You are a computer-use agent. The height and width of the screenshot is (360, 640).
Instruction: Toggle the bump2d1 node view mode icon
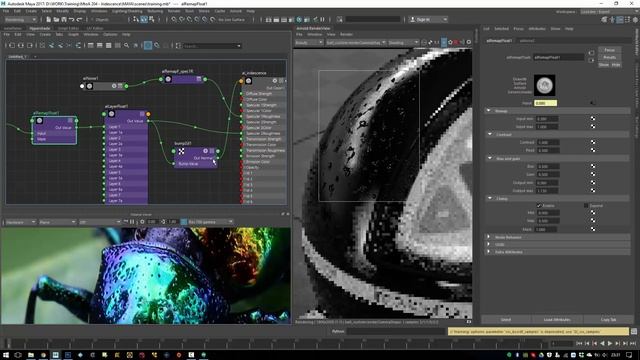(212, 151)
